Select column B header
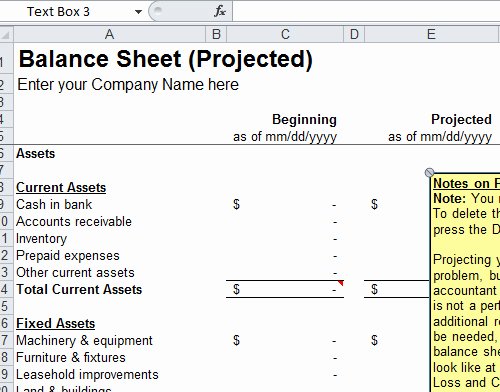500x392 pixels. coord(216,34)
